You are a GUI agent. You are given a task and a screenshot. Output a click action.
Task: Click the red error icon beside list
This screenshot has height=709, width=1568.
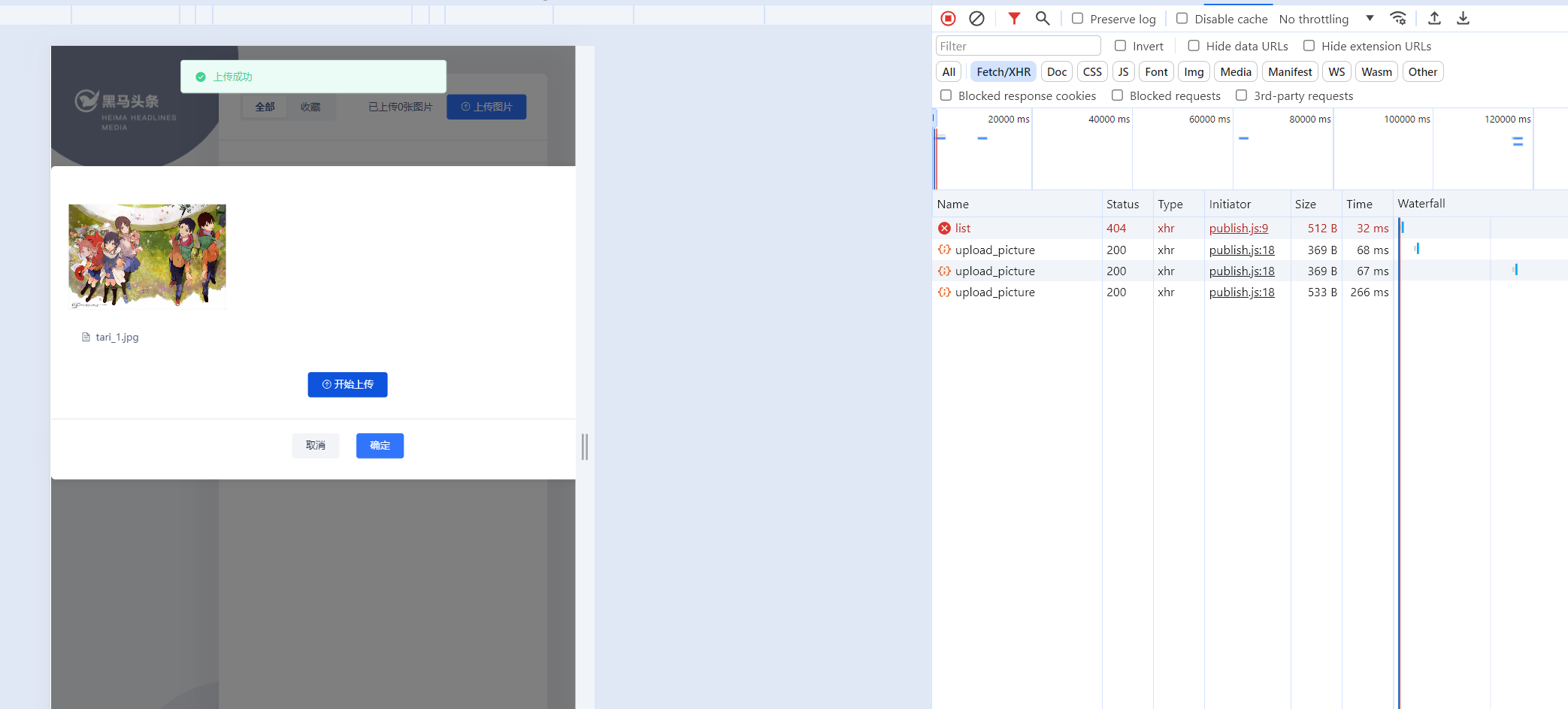click(x=944, y=229)
